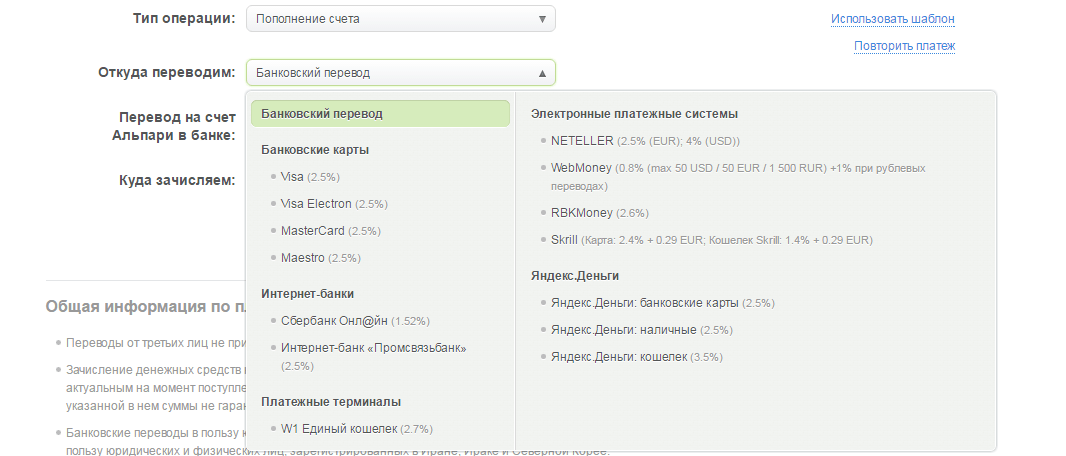Click the Куда зачисляем label

coord(177,180)
